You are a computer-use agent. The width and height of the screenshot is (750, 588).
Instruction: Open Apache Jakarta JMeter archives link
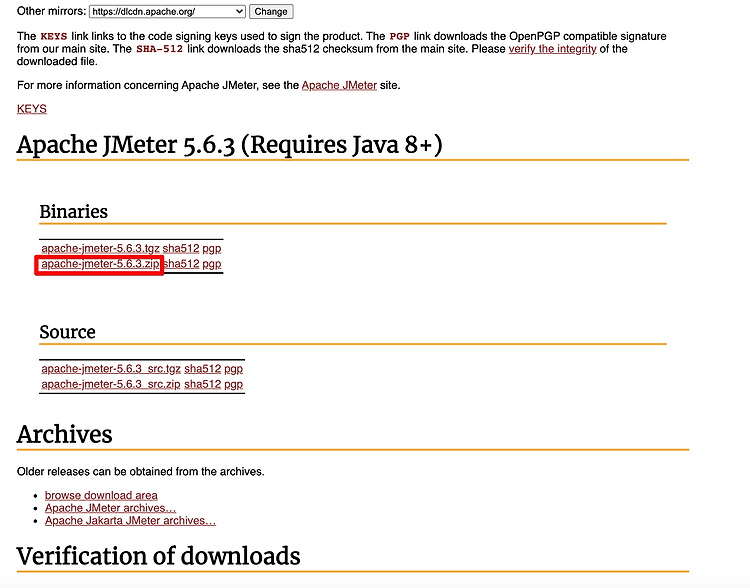131,520
